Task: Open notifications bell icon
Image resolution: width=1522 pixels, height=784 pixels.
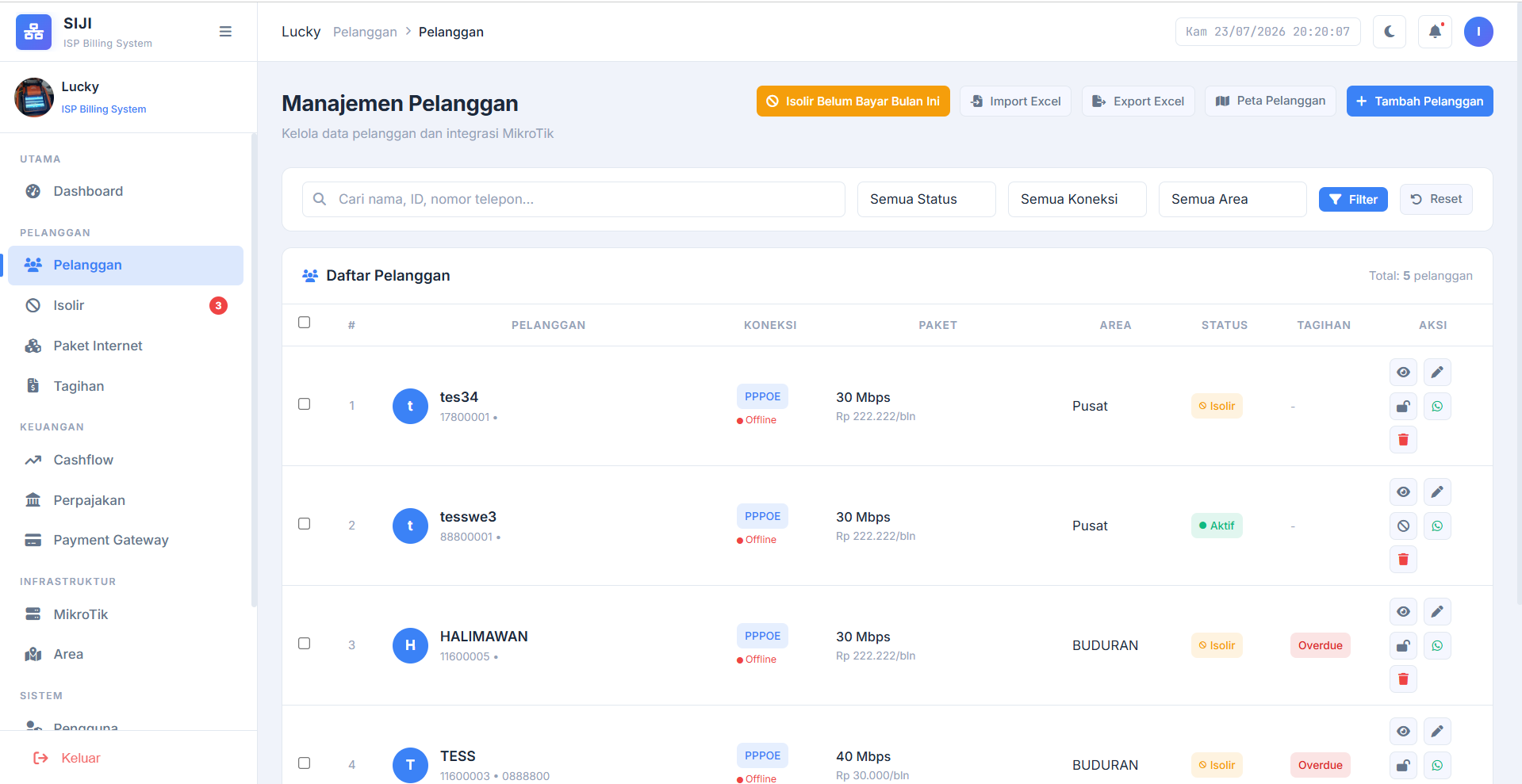Action: pos(1435,32)
